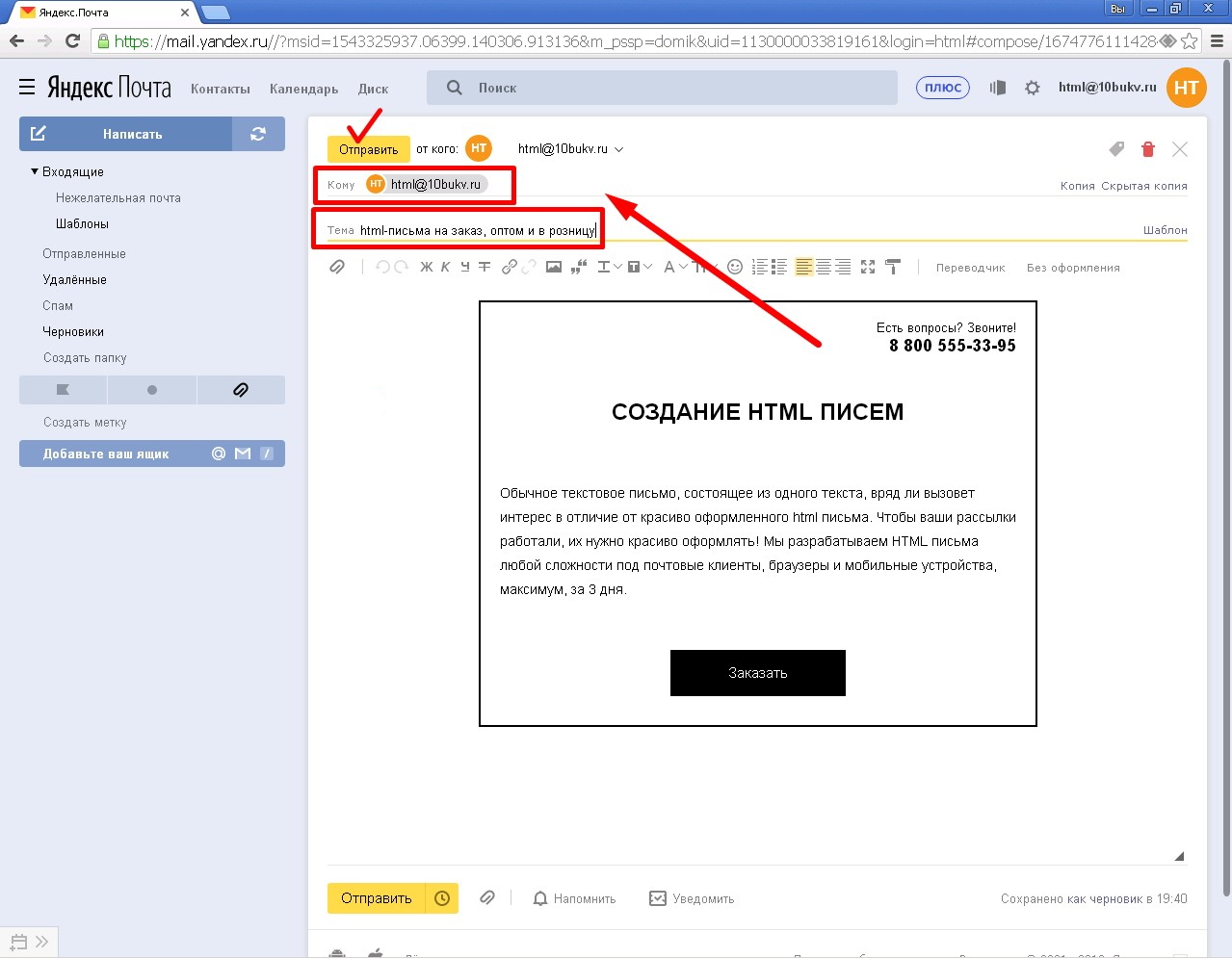Screen dimensions: 1232x959
Task: Add a Скрытая копия recipient field
Action: 1144,186
